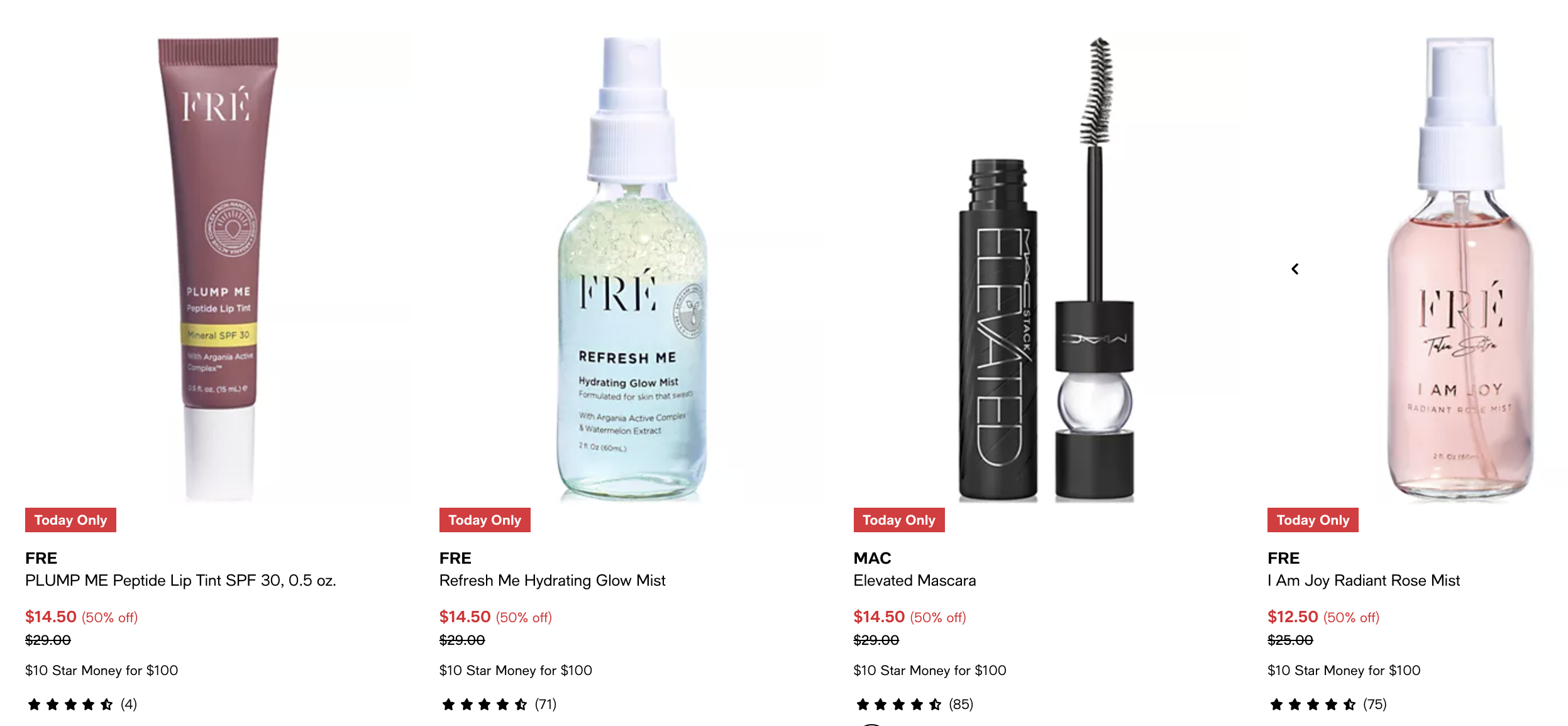
Task: Click Today Only badge on the mascara
Action: point(899,520)
